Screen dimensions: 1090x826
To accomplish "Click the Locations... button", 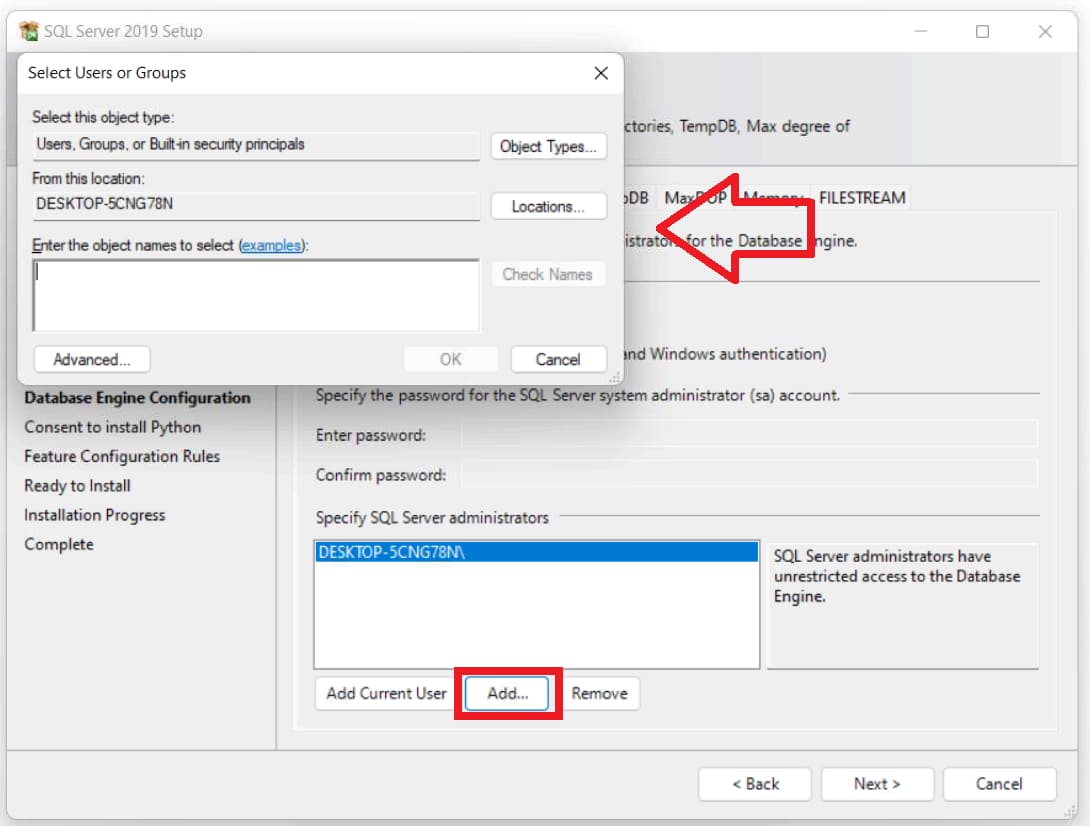I will click(x=548, y=207).
